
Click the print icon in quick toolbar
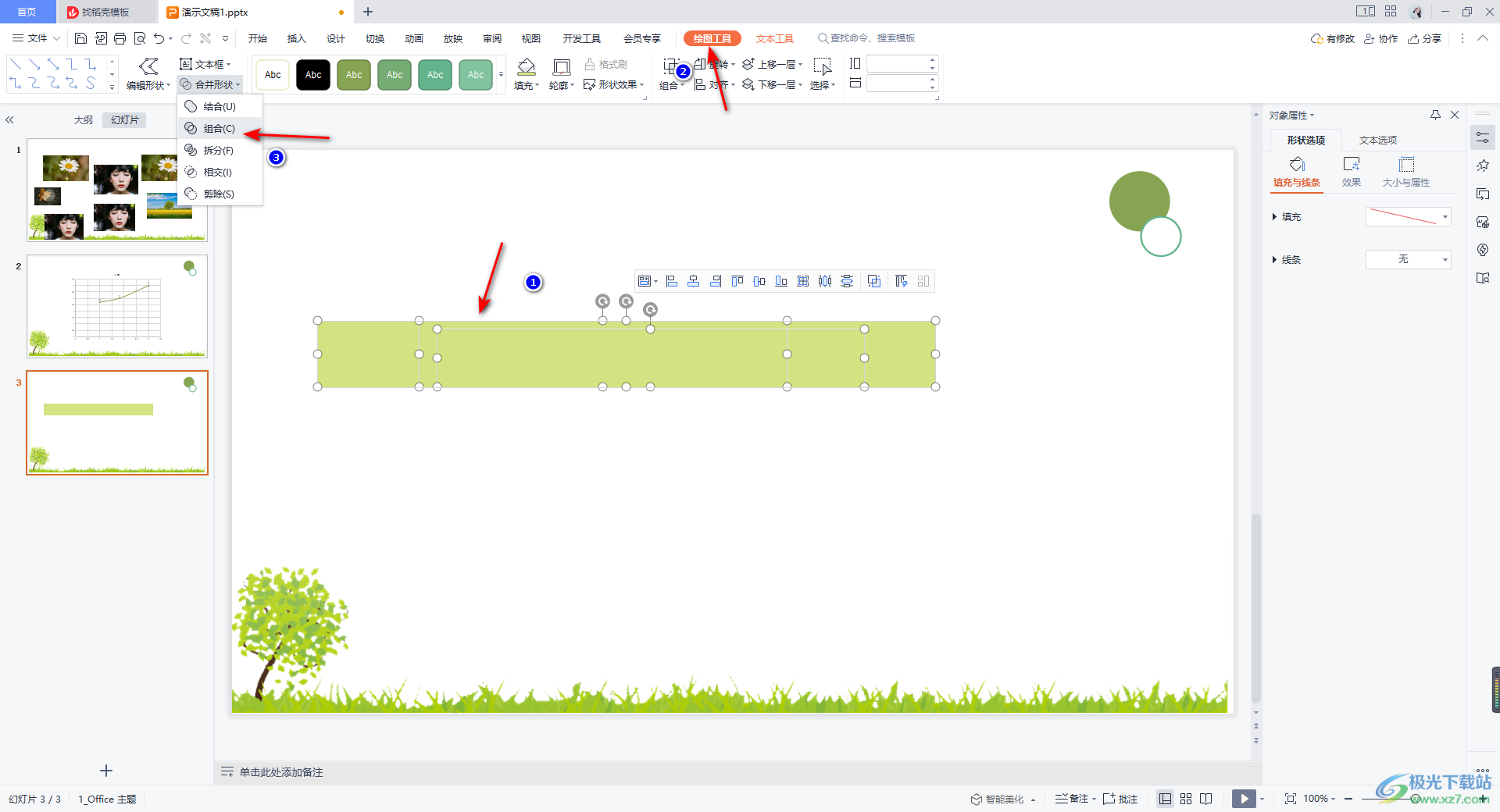[x=120, y=38]
